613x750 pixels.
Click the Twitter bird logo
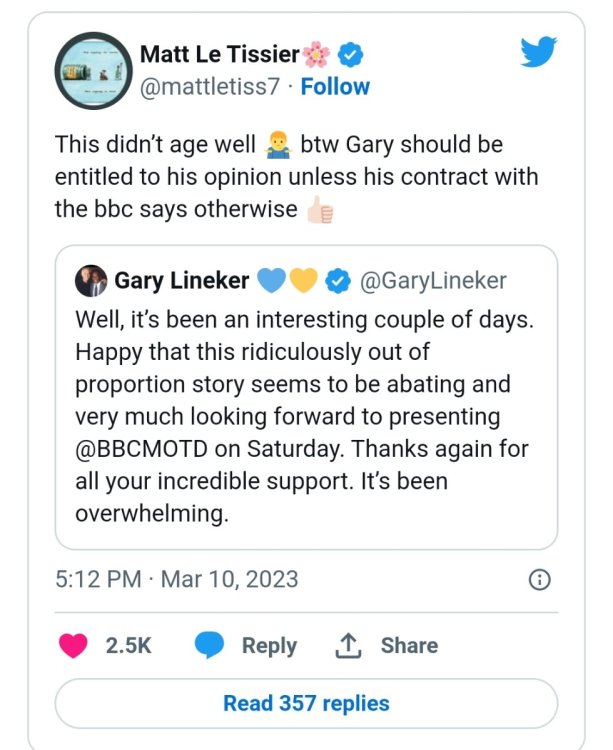[538, 52]
